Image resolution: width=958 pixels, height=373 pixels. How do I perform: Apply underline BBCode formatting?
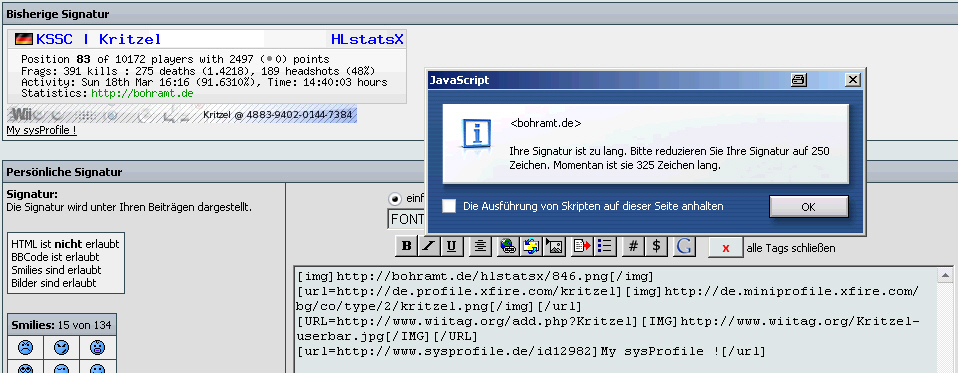pos(451,246)
